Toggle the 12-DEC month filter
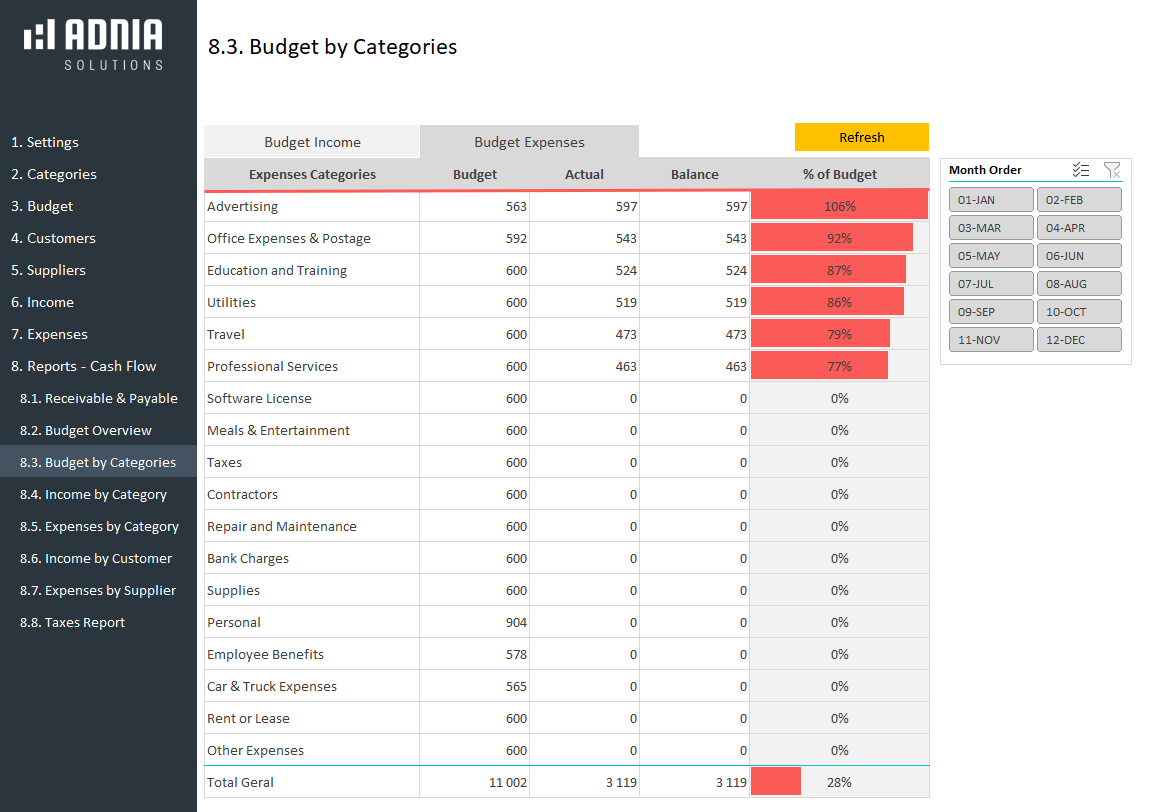The height and width of the screenshot is (812, 1163). (x=1078, y=340)
